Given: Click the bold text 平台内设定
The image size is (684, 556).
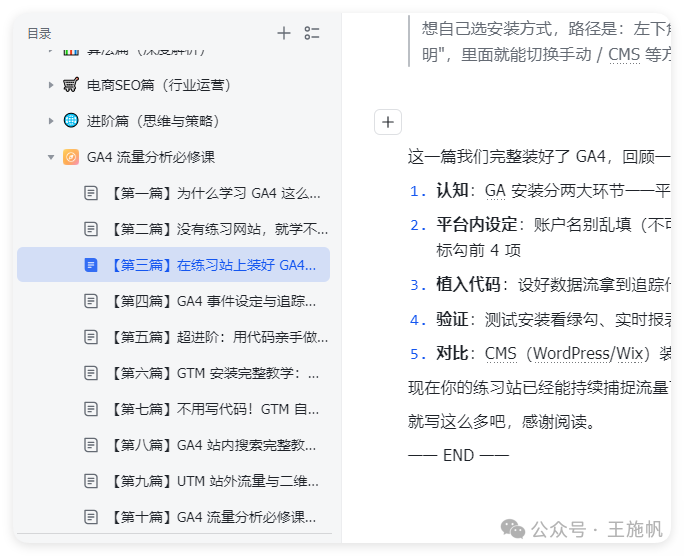Looking at the screenshot, I should tap(476, 225).
